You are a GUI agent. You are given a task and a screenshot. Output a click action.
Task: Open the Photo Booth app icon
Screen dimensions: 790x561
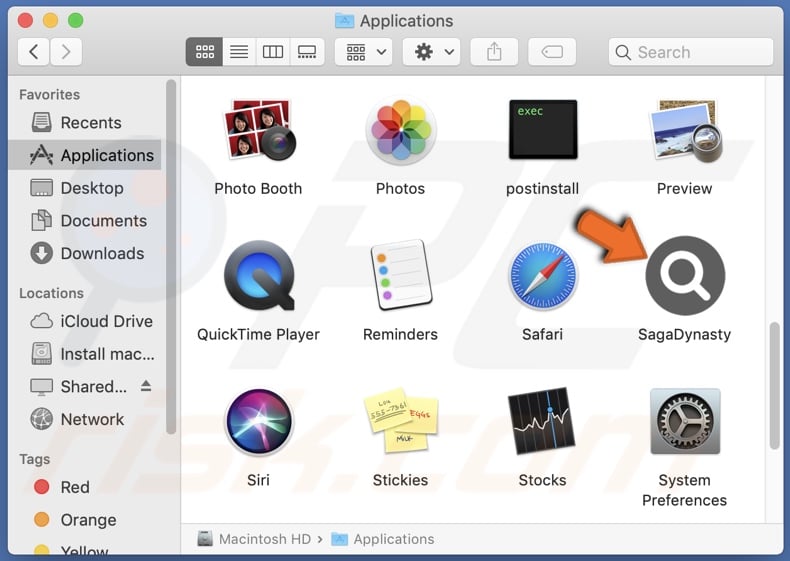259,130
